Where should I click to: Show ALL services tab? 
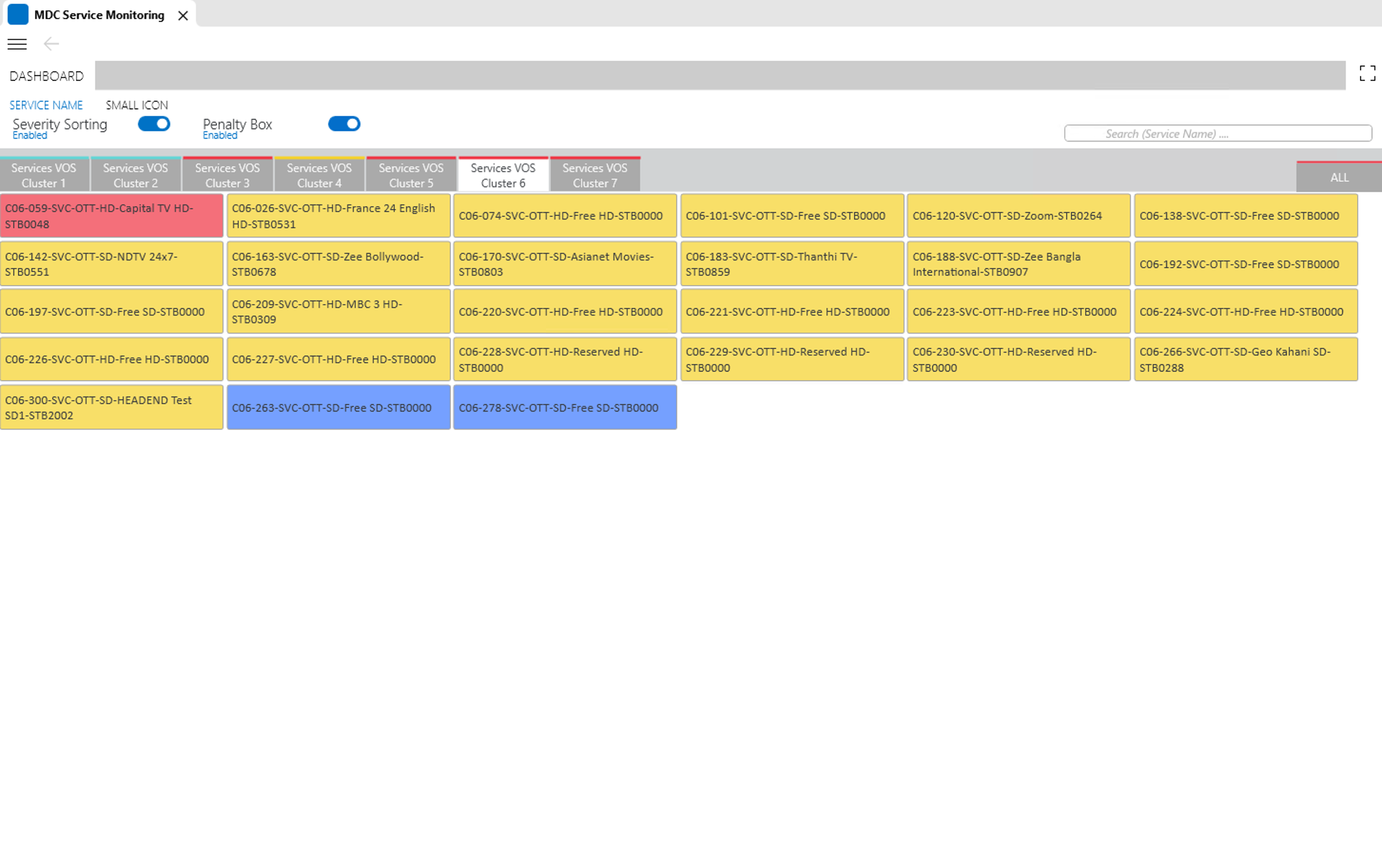click(x=1339, y=177)
